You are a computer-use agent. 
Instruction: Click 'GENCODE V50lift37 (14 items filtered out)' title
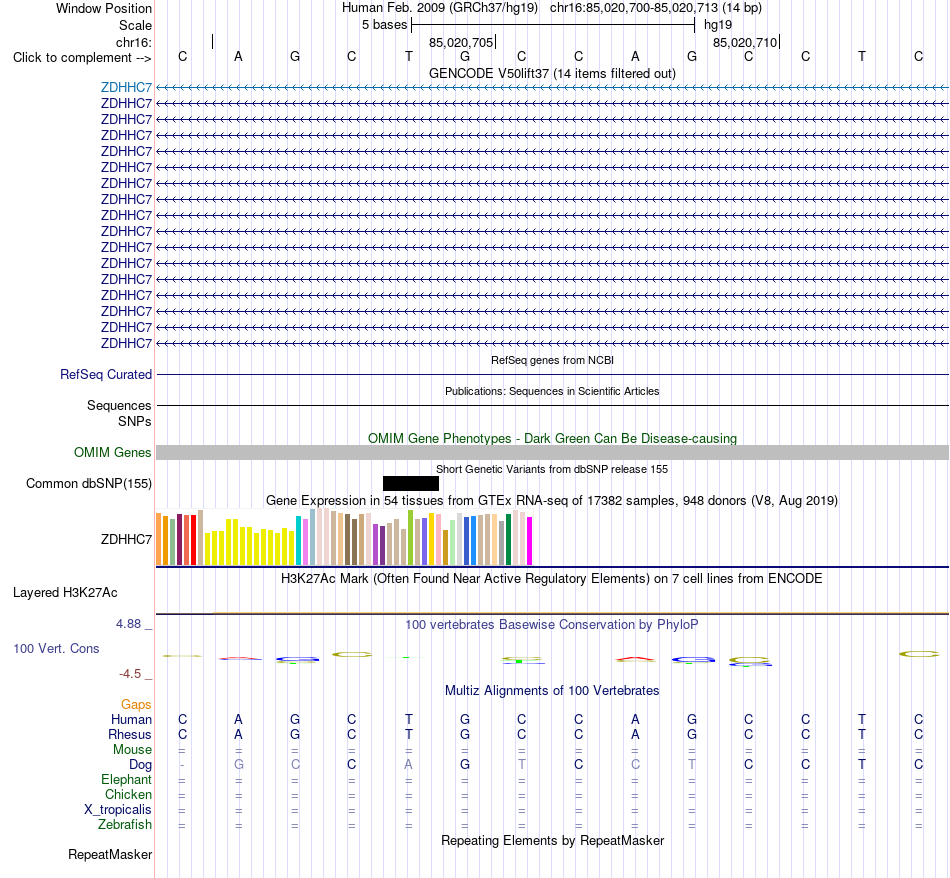(x=552, y=73)
